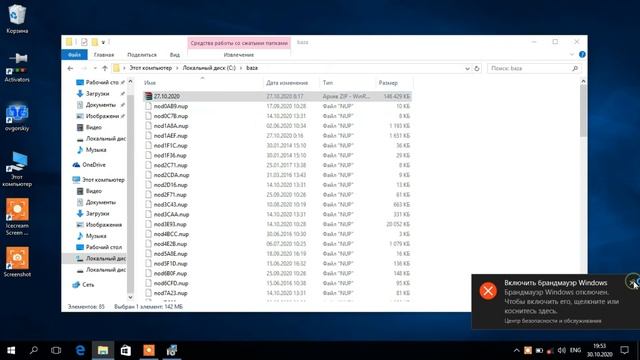Open the Activators desktop shortcut
Image resolution: width=640 pixels, height=360 pixels.
click(x=17, y=67)
